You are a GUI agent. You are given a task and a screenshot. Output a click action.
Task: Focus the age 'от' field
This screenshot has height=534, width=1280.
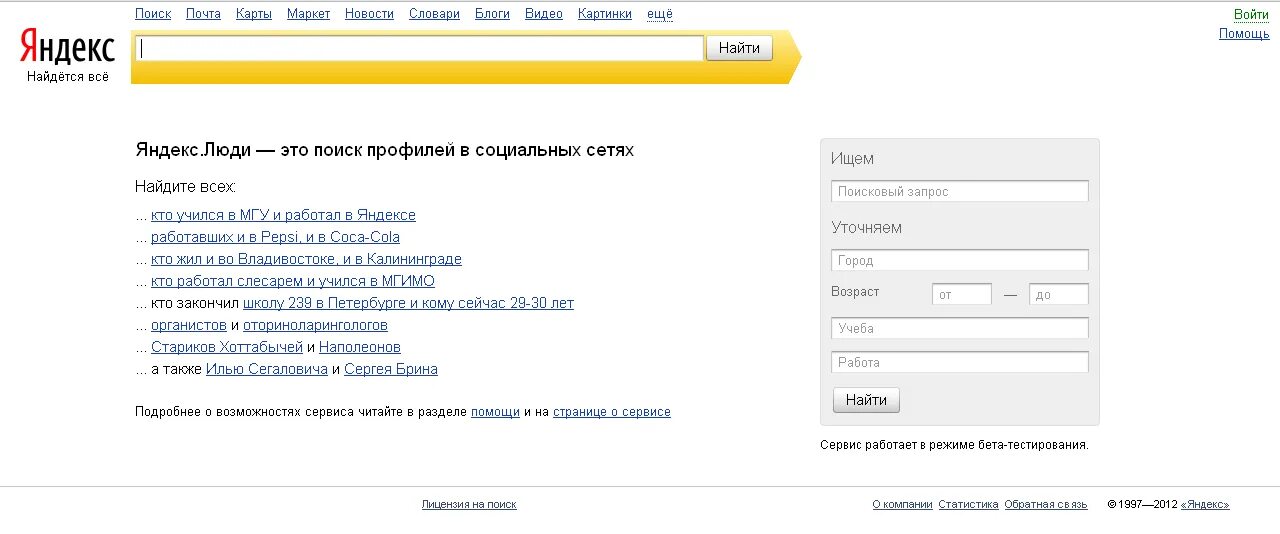962,294
